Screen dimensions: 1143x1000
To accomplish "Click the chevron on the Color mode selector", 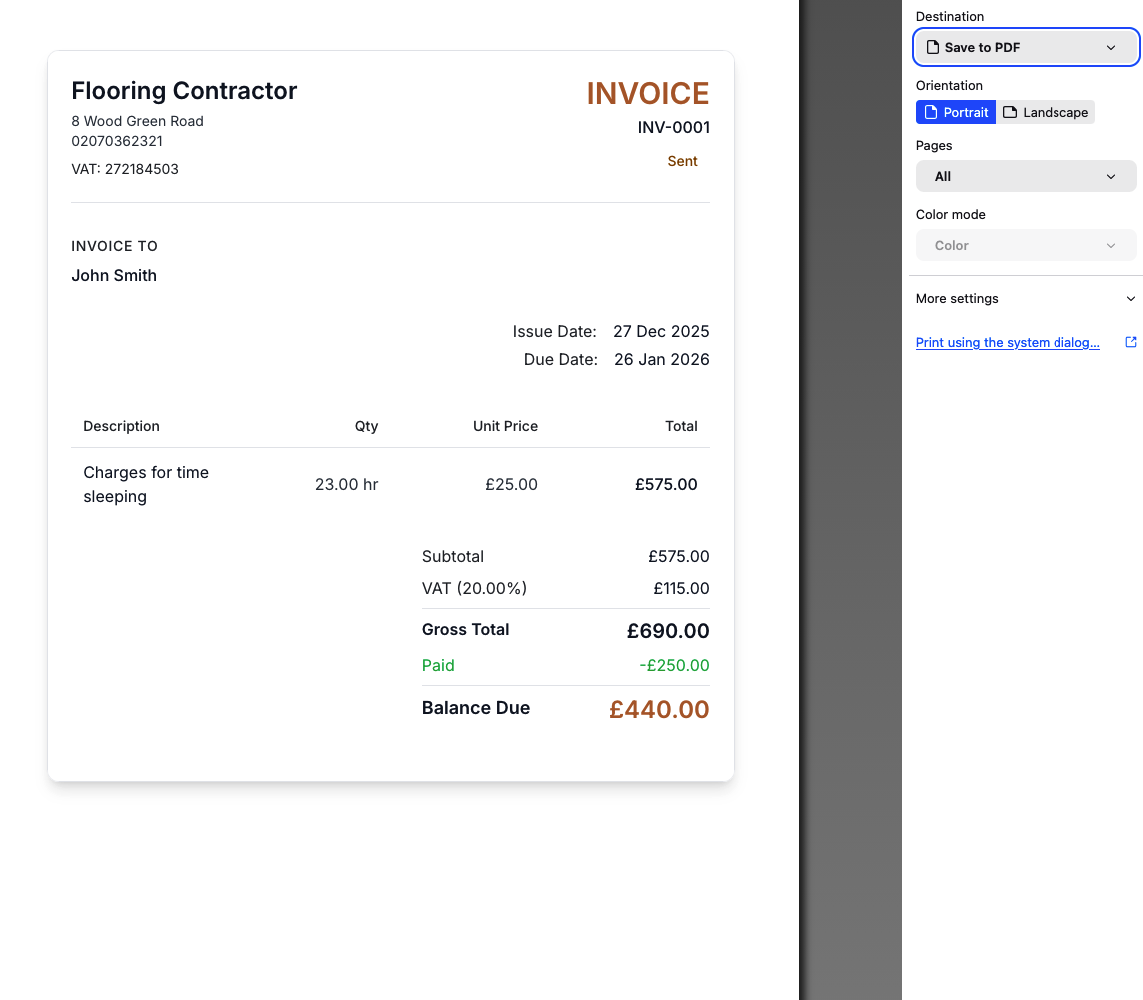I will point(1111,245).
